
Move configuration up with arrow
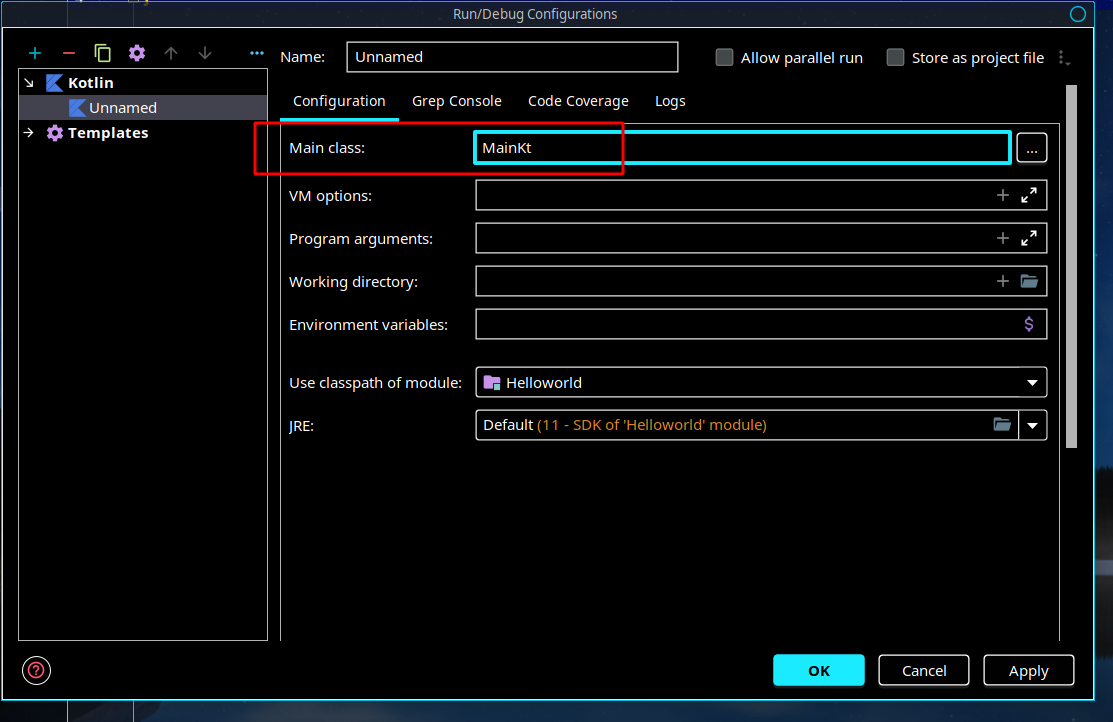tap(171, 53)
